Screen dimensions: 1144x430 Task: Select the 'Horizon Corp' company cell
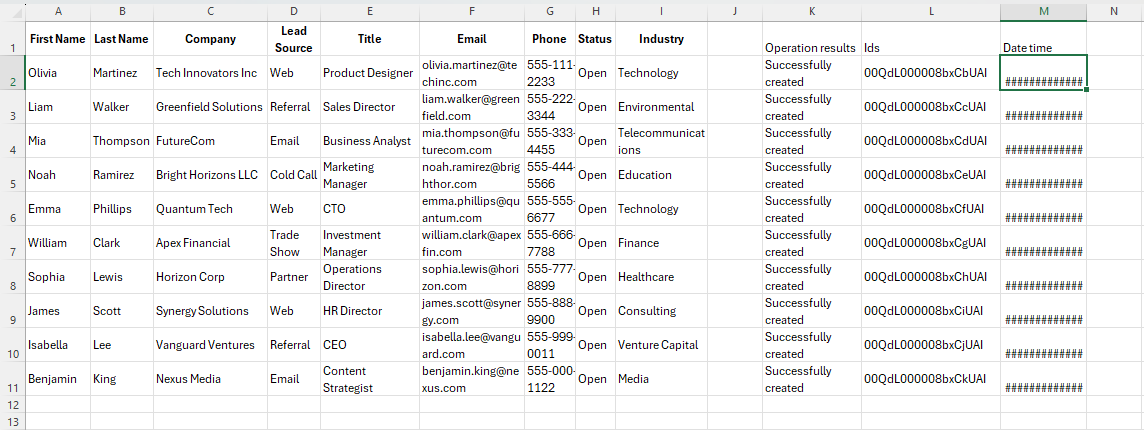pos(209,277)
